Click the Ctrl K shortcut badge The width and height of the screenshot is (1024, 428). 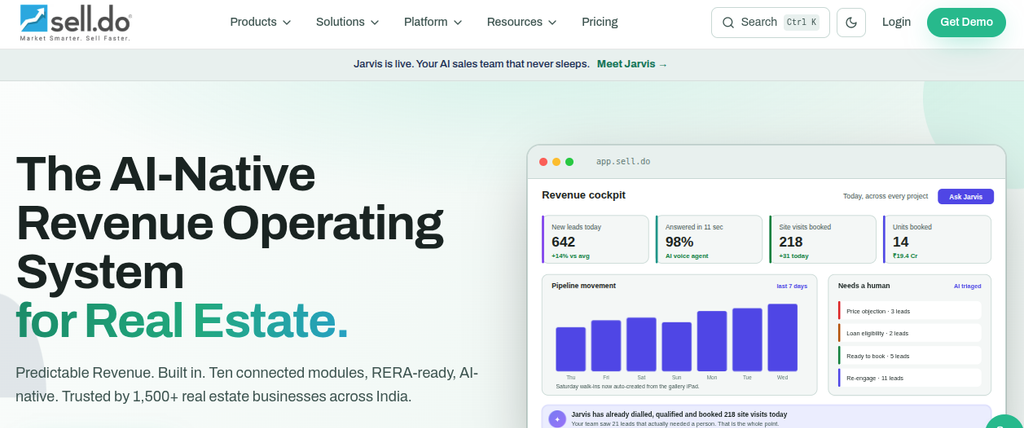801,22
